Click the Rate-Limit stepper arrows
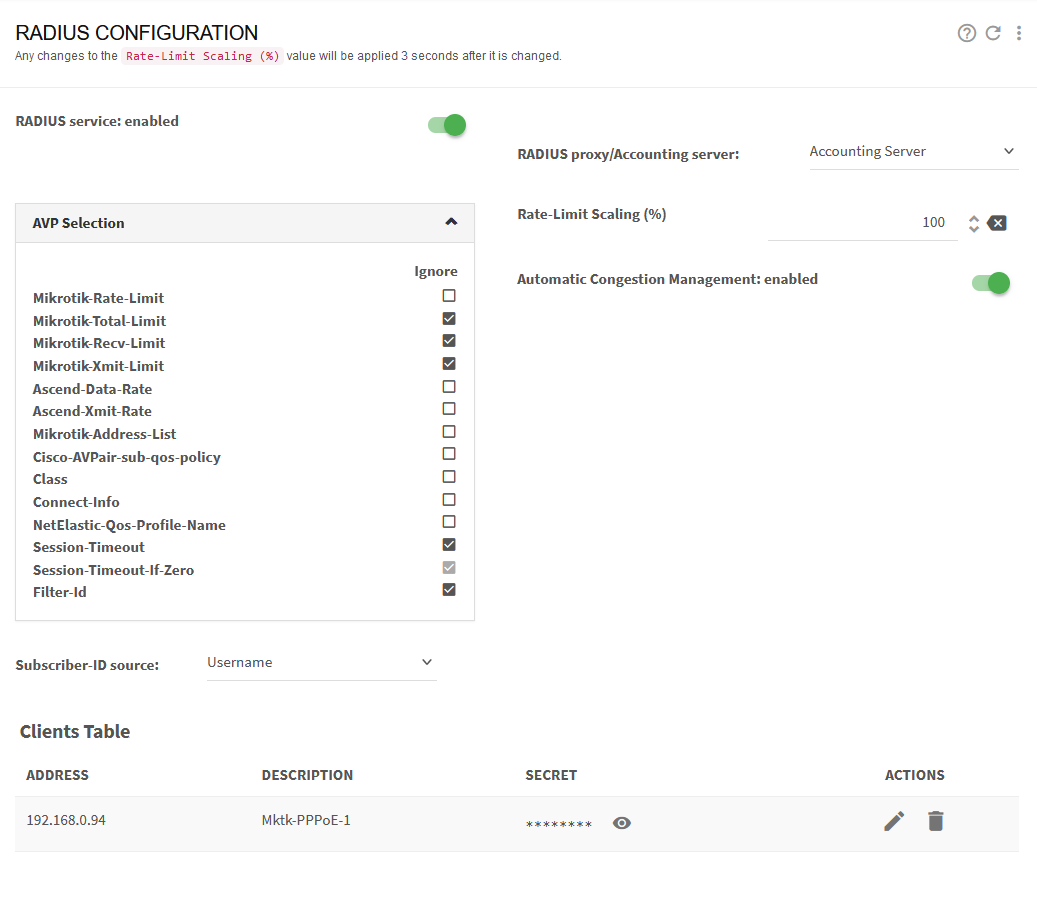Screen dimensions: 1037x897 (973, 222)
